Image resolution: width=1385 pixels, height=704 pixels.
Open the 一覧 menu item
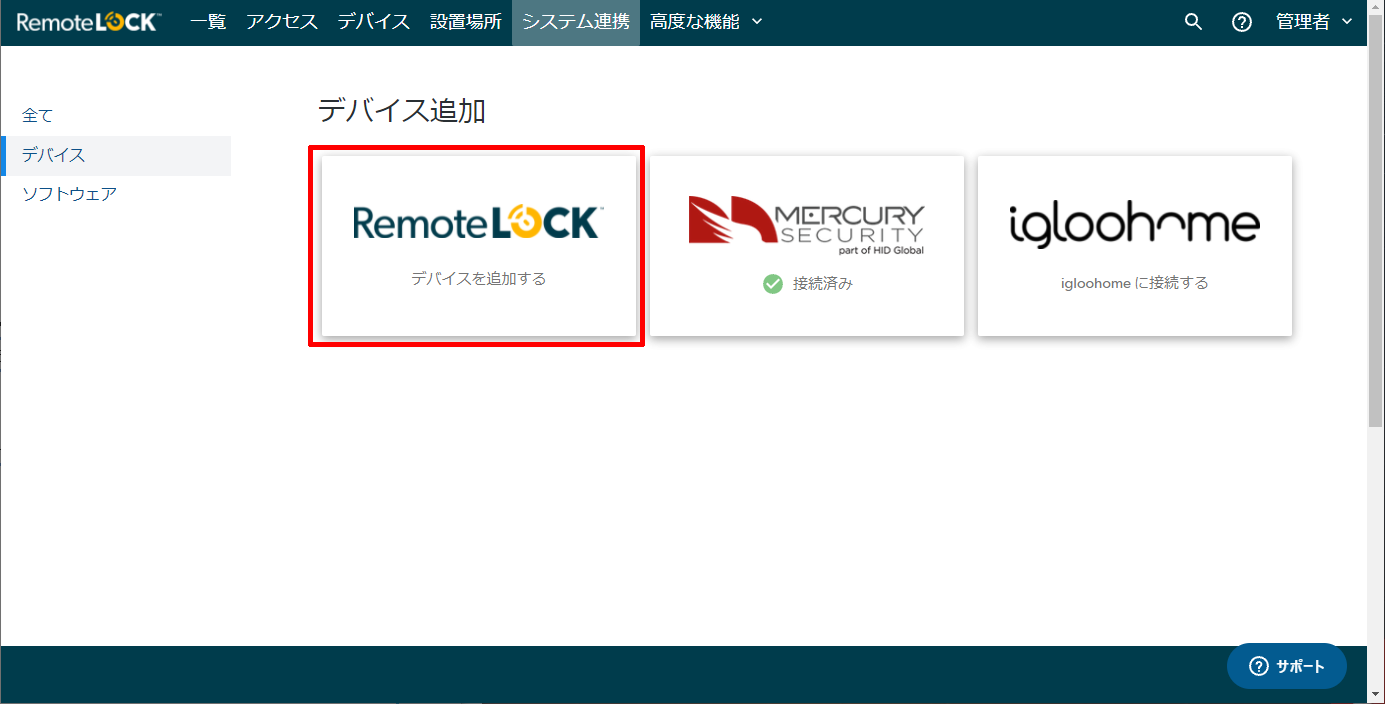[x=208, y=22]
